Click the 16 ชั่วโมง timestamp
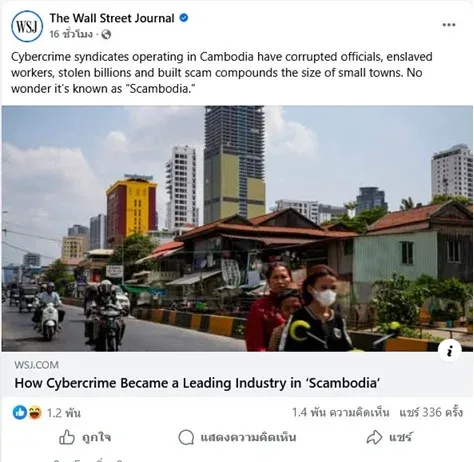 [71, 34]
